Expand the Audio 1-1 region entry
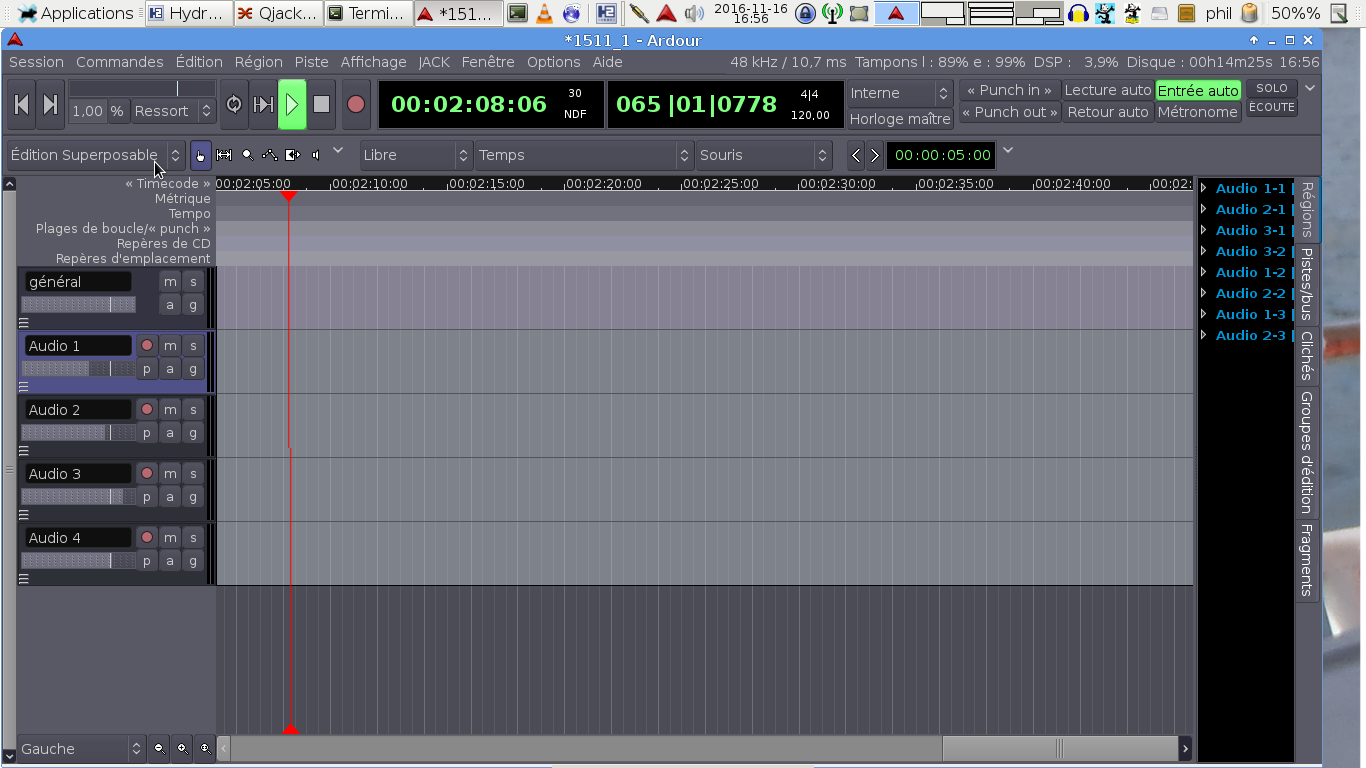Screen dimensions: 1366x768 click(1203, 188)
